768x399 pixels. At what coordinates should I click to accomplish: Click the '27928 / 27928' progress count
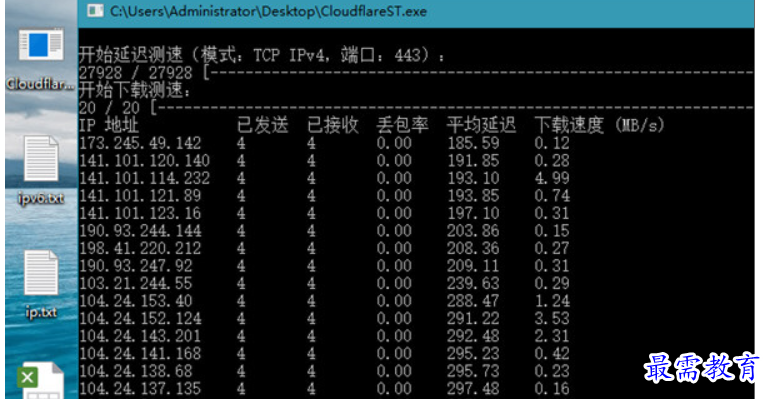136,73
